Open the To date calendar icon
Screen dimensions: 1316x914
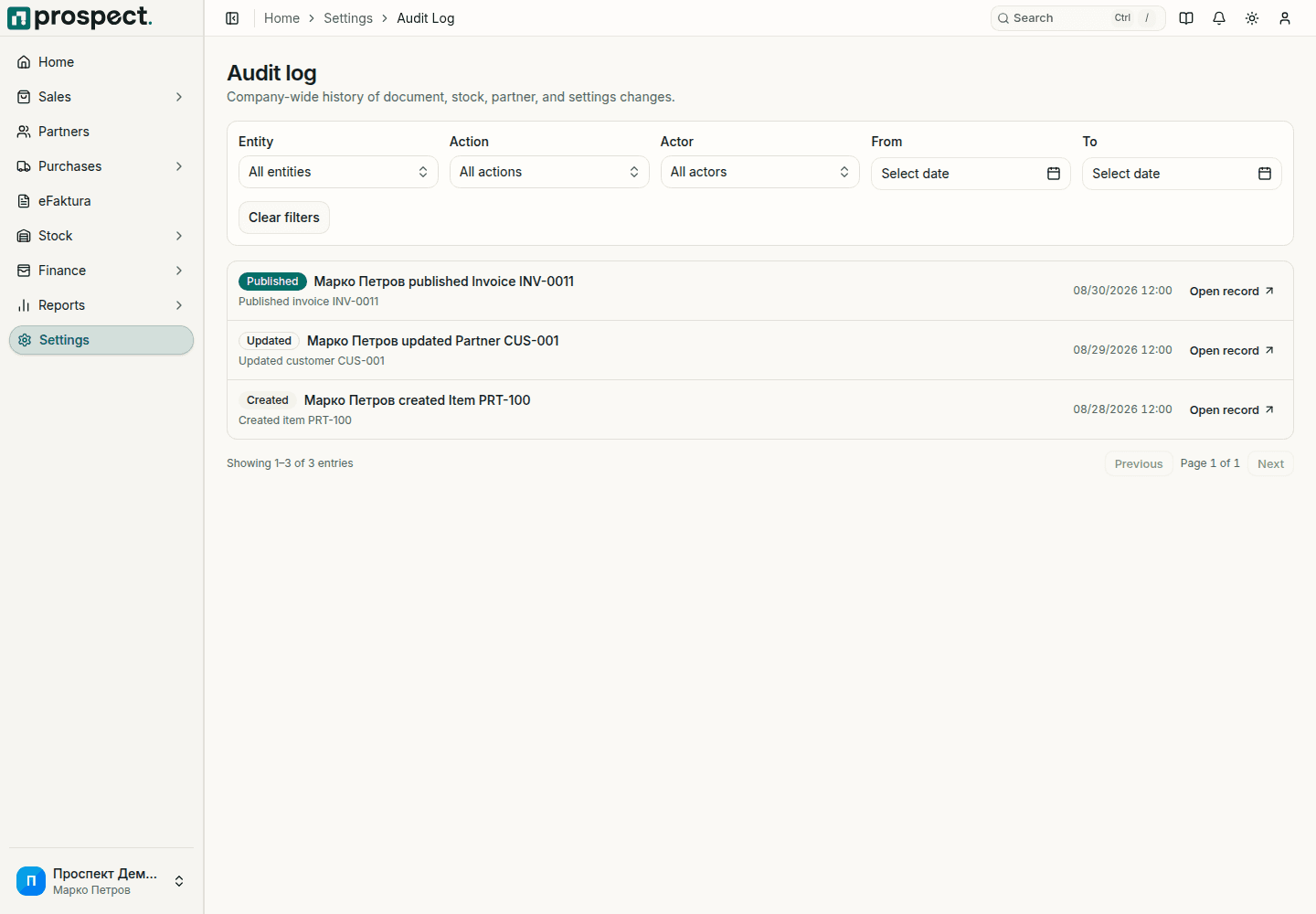tap(1265, 174)
